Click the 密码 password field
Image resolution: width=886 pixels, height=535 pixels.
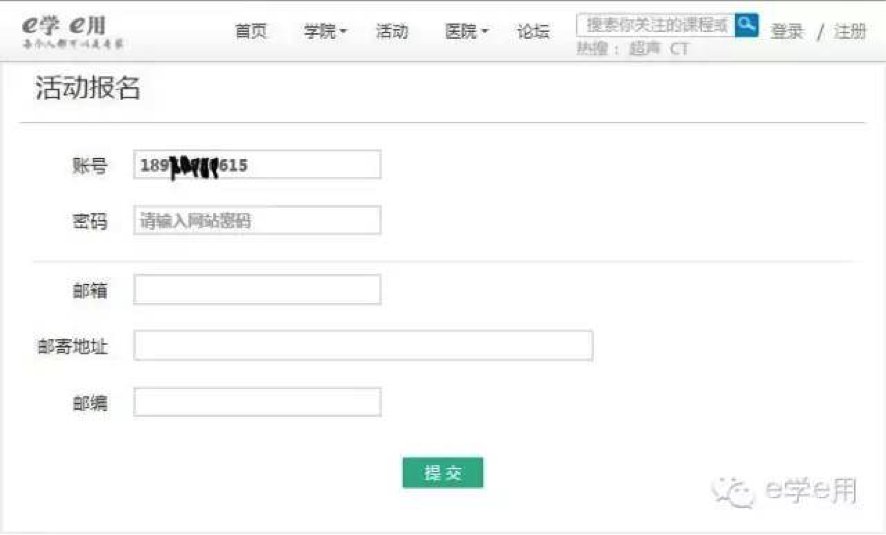[x=257, y=220]
